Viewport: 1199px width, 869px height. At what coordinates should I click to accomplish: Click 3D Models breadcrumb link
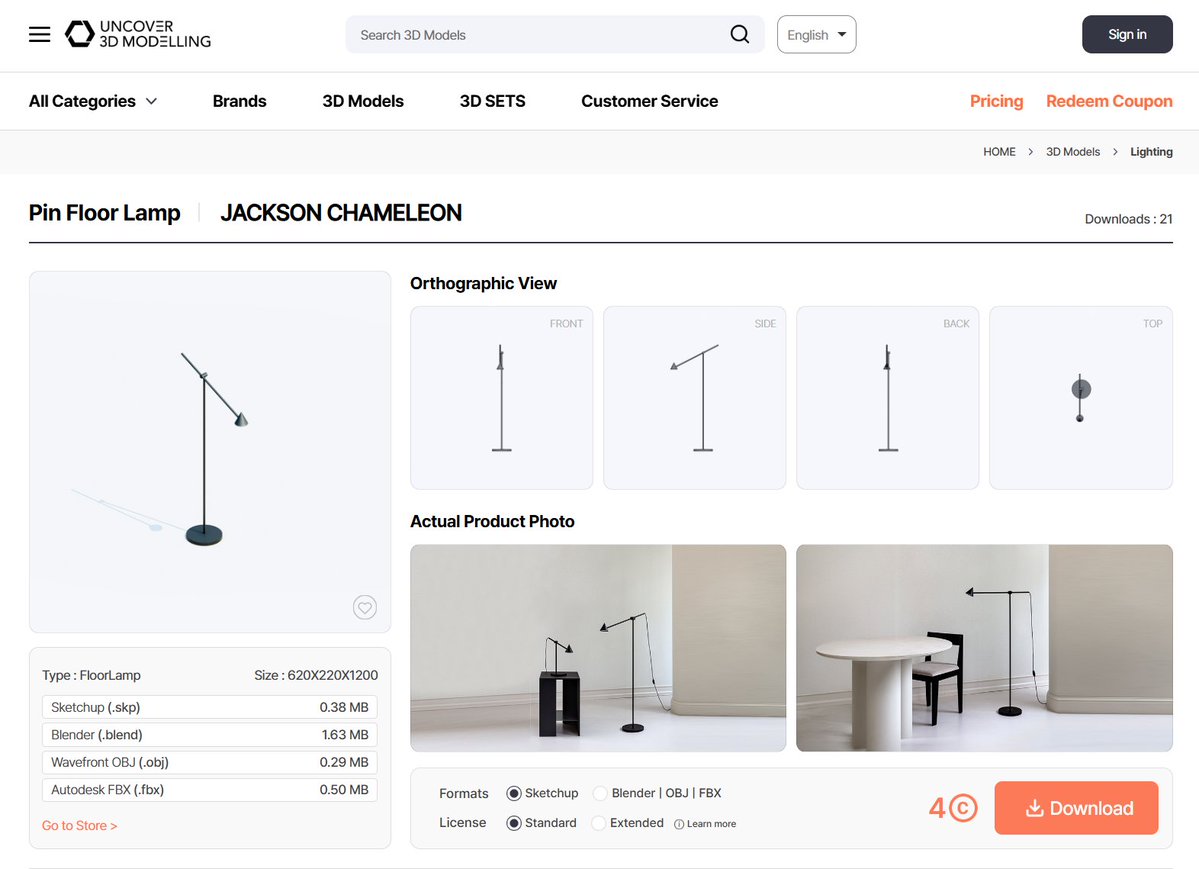point(1073,151)
